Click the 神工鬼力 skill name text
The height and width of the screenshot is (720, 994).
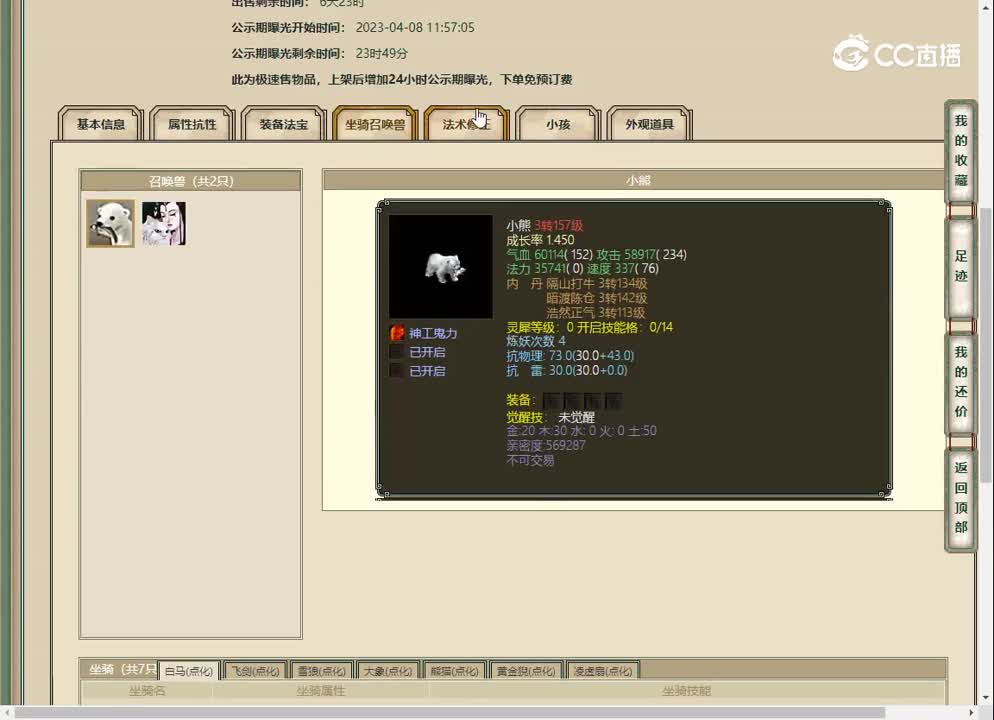coord(433,333)
